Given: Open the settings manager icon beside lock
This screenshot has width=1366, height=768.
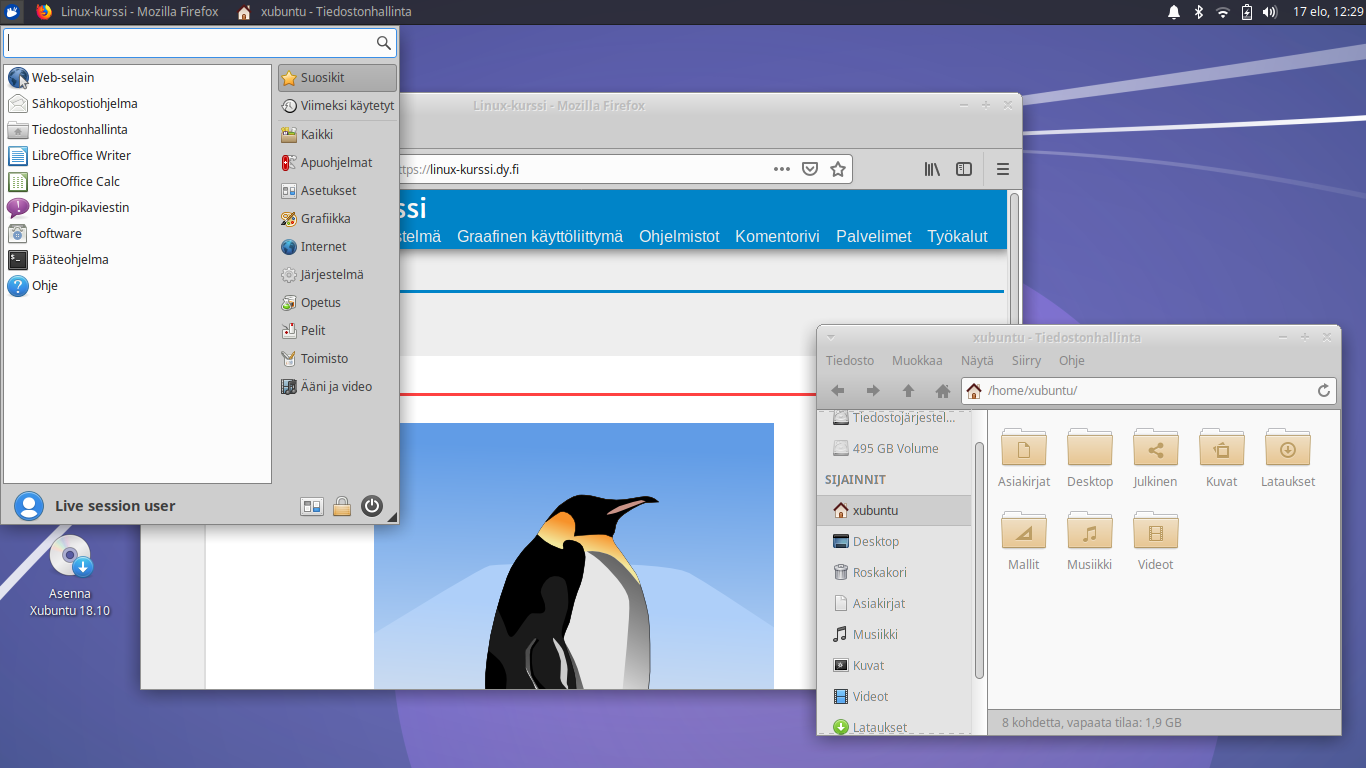Looking at the screenshot, I should [x=312, y=506].
